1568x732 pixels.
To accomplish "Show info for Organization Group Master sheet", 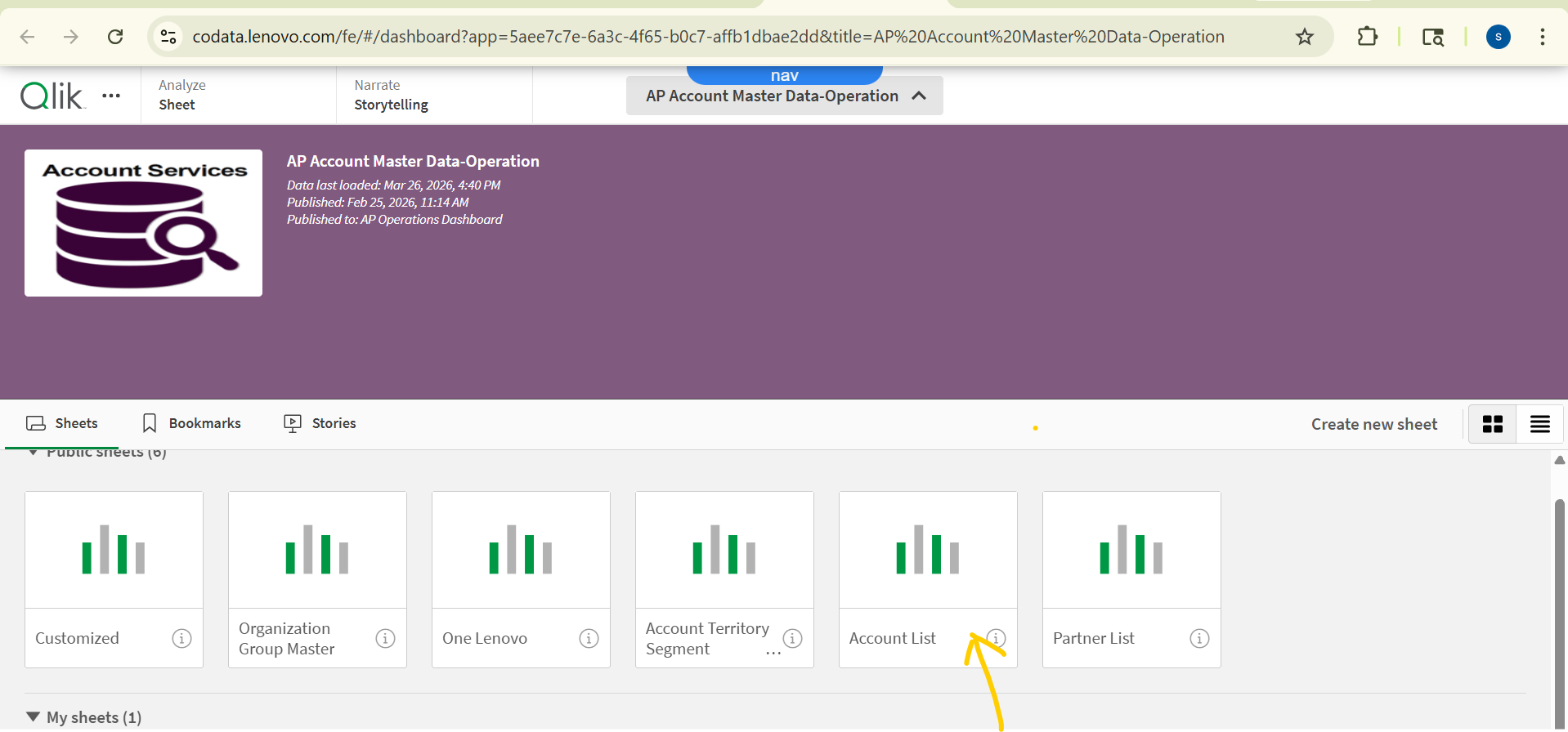I will pyautogui.click(x=385, y=638).
